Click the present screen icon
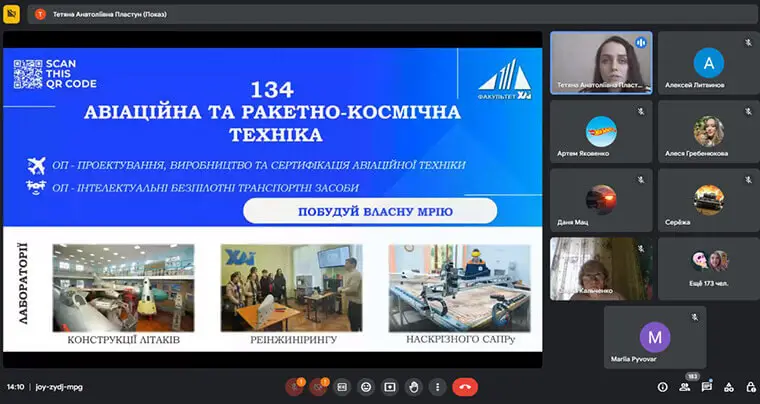This screenshot has height=404, width=760. [390, 386]
